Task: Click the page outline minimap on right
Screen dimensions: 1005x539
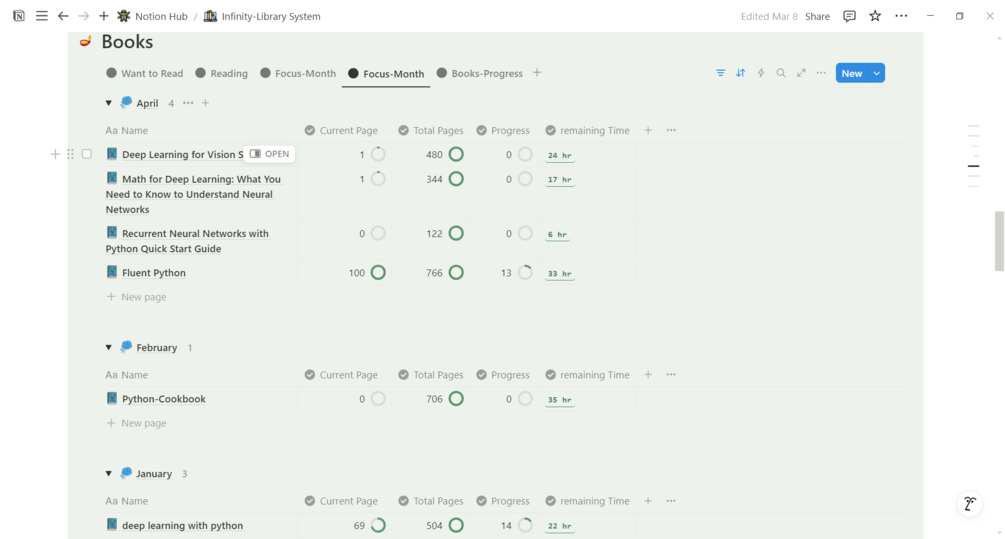Action: [x=974, y=156]
